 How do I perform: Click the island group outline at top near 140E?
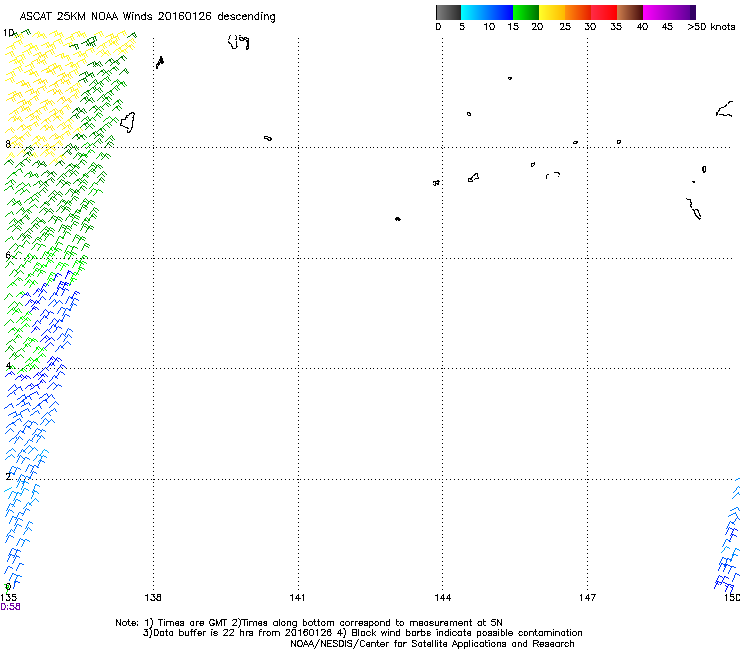click(x=239, y=42)
